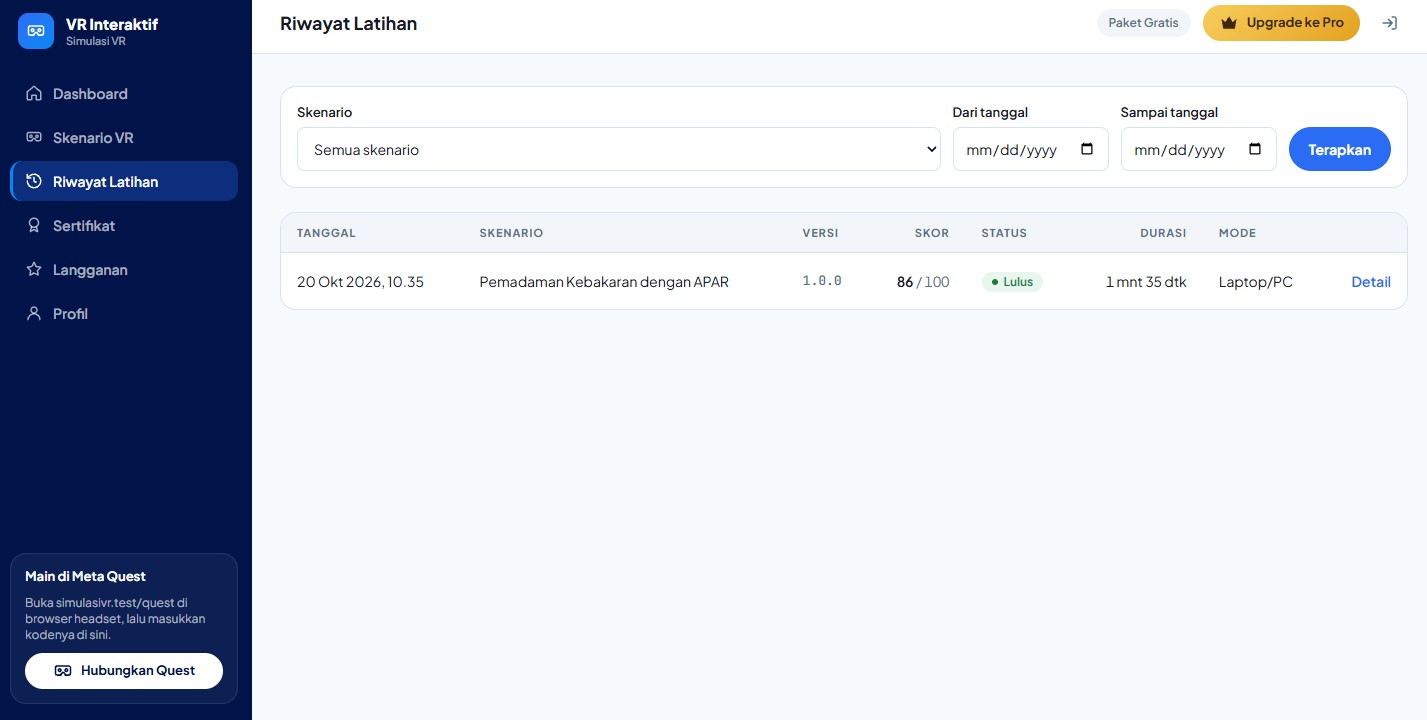The image size is (1427, 720).
Task: Open the Dashboard menu item
Action: 124,94
